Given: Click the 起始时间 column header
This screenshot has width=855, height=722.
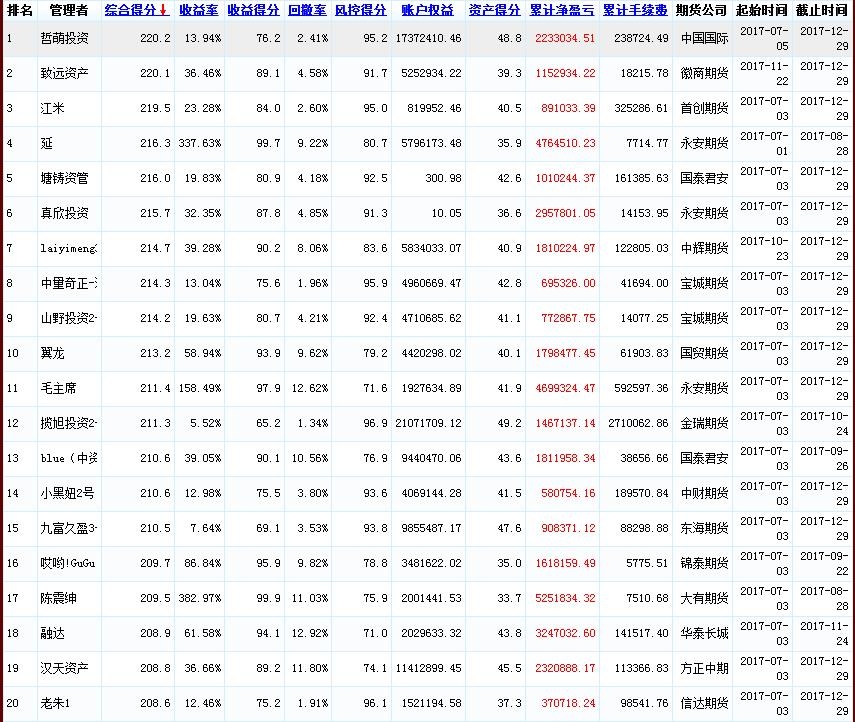Looking at the screenshot, I should coord(762,10).
